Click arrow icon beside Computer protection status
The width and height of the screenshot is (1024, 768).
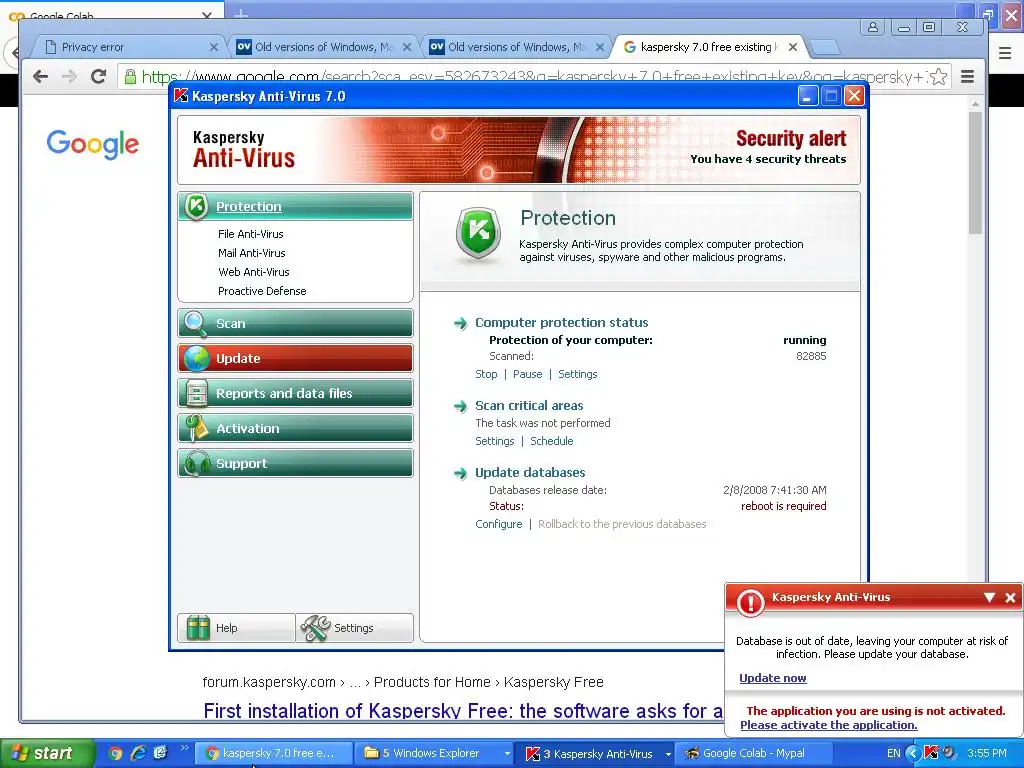coord(460,323)
